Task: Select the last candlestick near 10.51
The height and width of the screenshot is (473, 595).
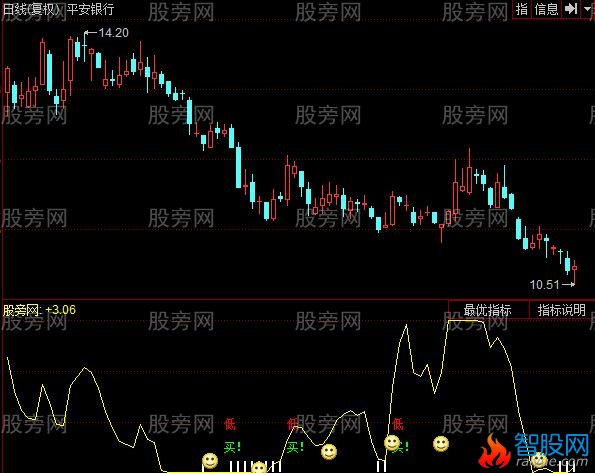Action: click(575, 272)
